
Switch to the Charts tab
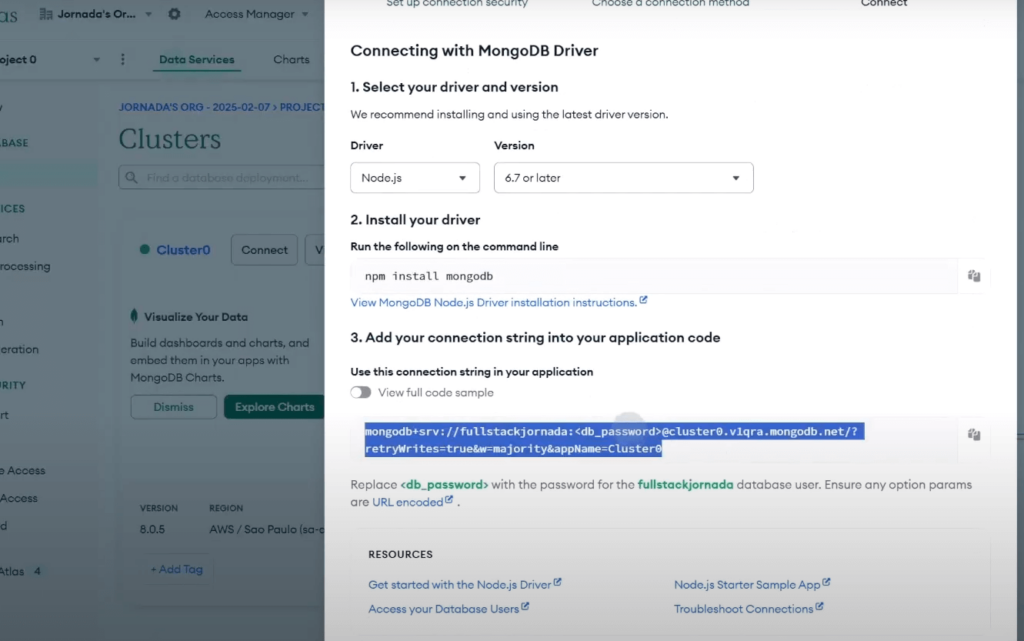point(291,60)
